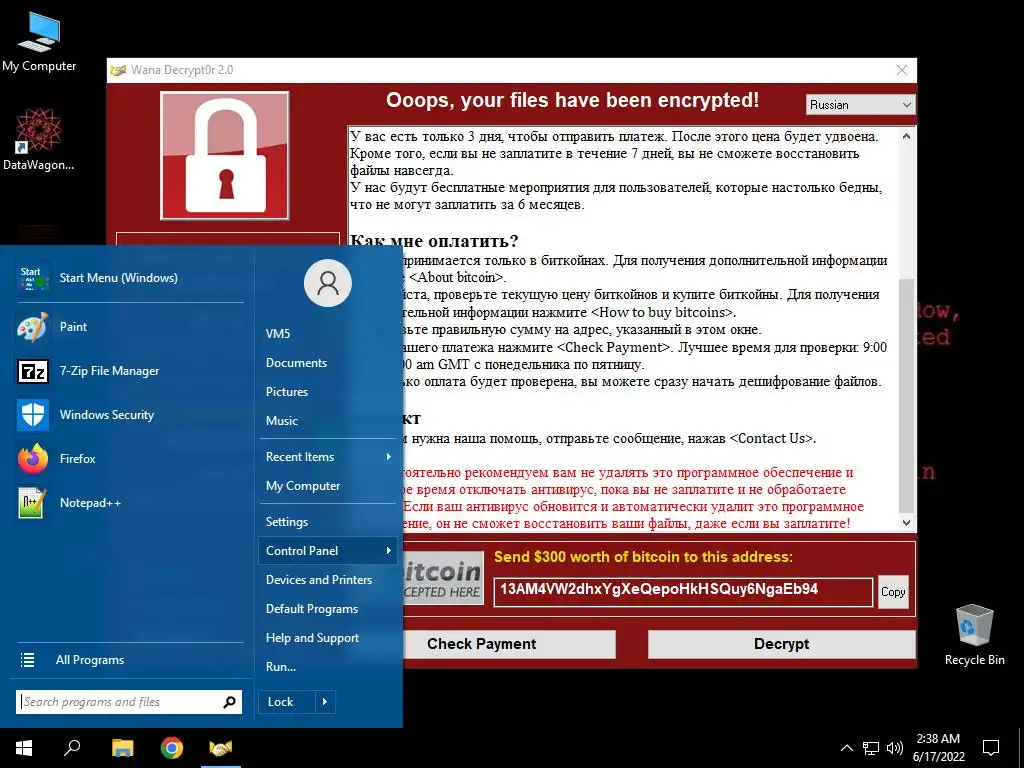The width and height of the screenshot is (1024, 768).
Task: Expand the Lock options arrow
Action: [325, 702]
